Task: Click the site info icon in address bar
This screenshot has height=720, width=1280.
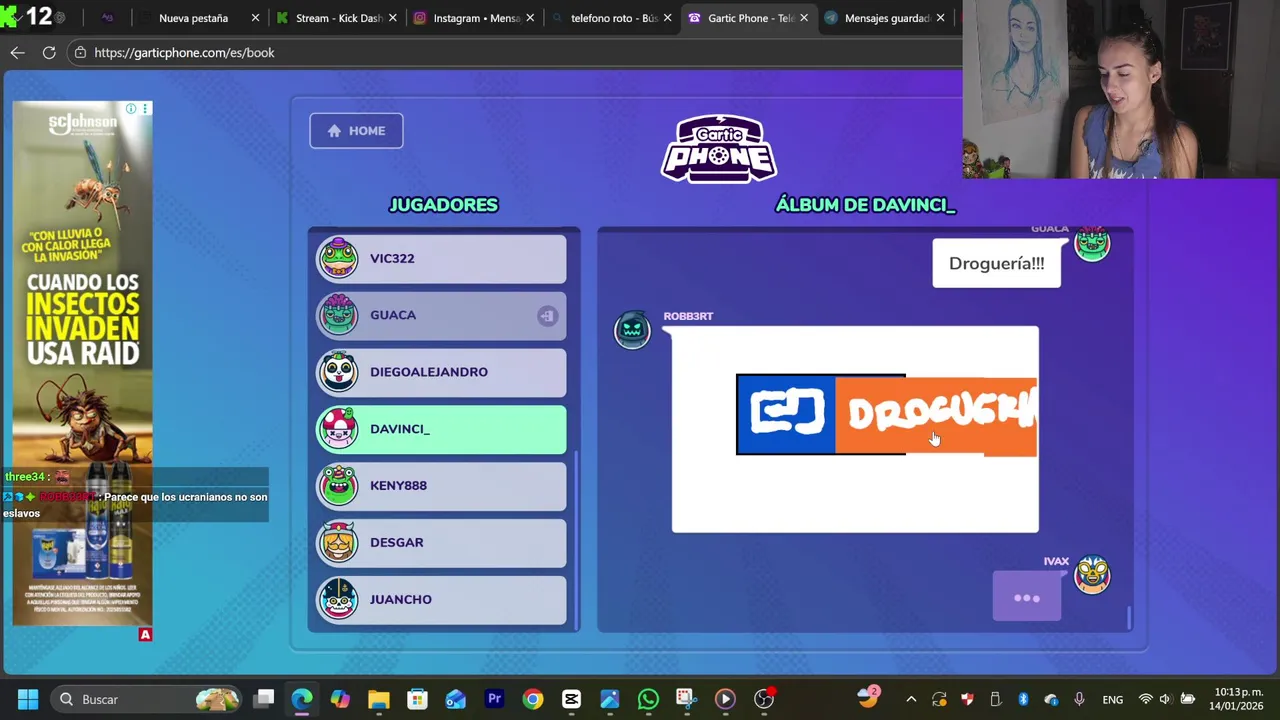Action: click(x=81, y=52)
